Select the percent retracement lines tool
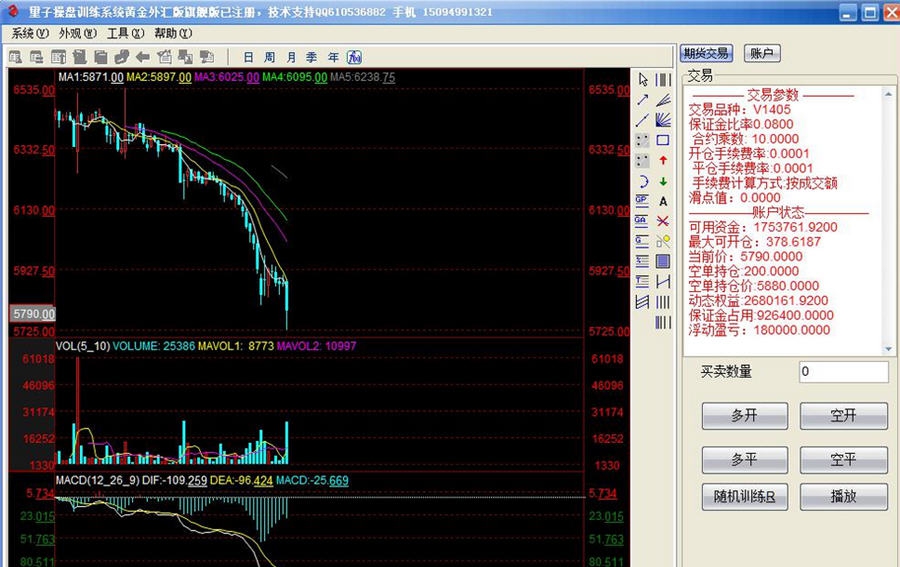Image resolution: width=900 pixels, height=567 pixels. pyautogui.click(x=642, y=261)
